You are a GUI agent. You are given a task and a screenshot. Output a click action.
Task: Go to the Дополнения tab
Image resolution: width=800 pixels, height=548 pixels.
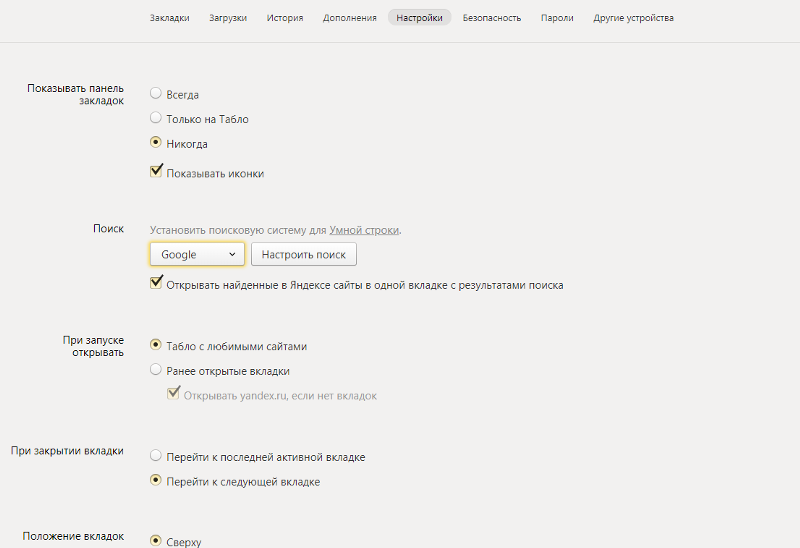[350, 18]
